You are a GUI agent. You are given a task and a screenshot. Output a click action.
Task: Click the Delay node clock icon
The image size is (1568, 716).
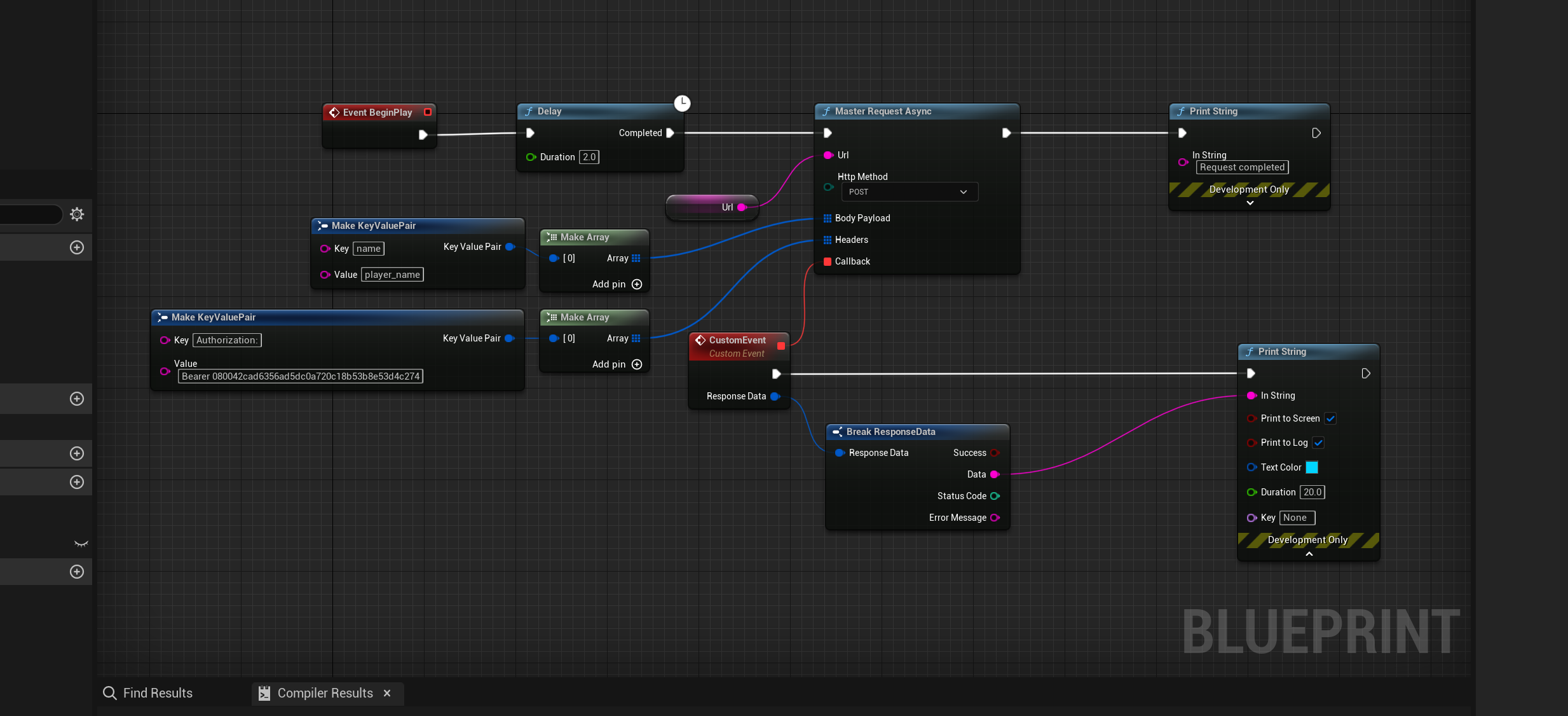coord(682,102)
